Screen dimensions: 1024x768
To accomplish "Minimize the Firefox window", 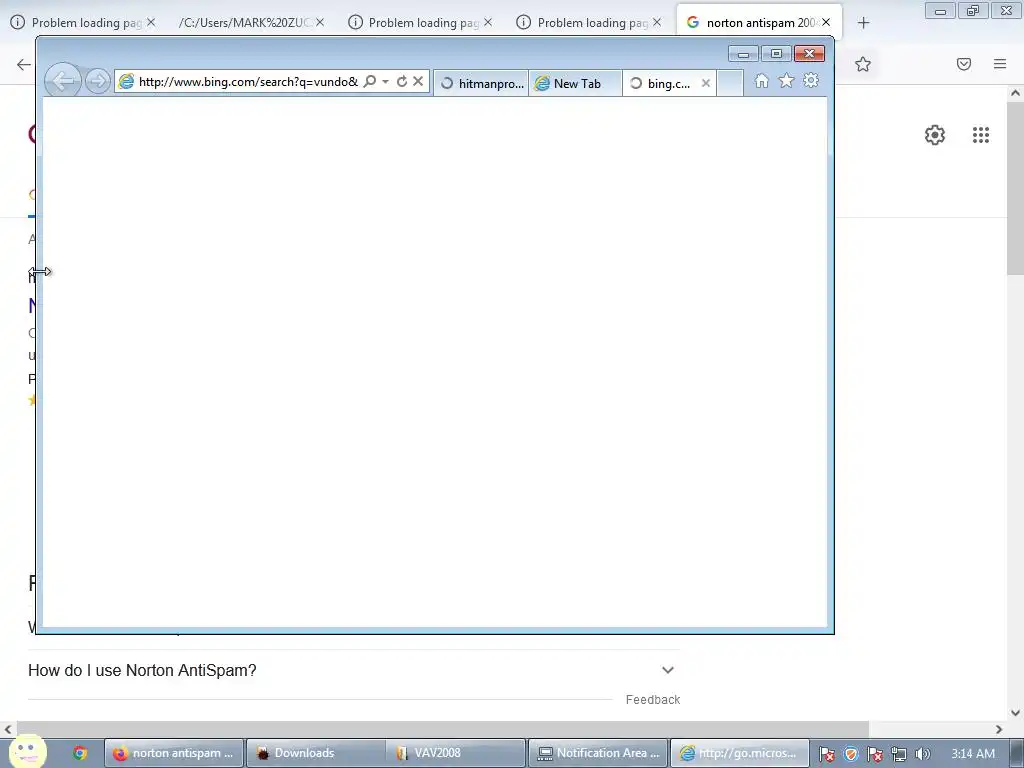I will pos(940,10).
